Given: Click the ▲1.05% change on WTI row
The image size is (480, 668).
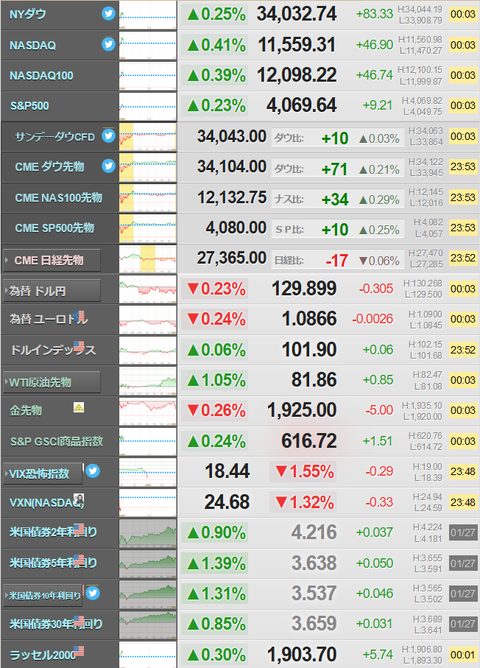Looking at the screenshot, I should coord(216,380).
